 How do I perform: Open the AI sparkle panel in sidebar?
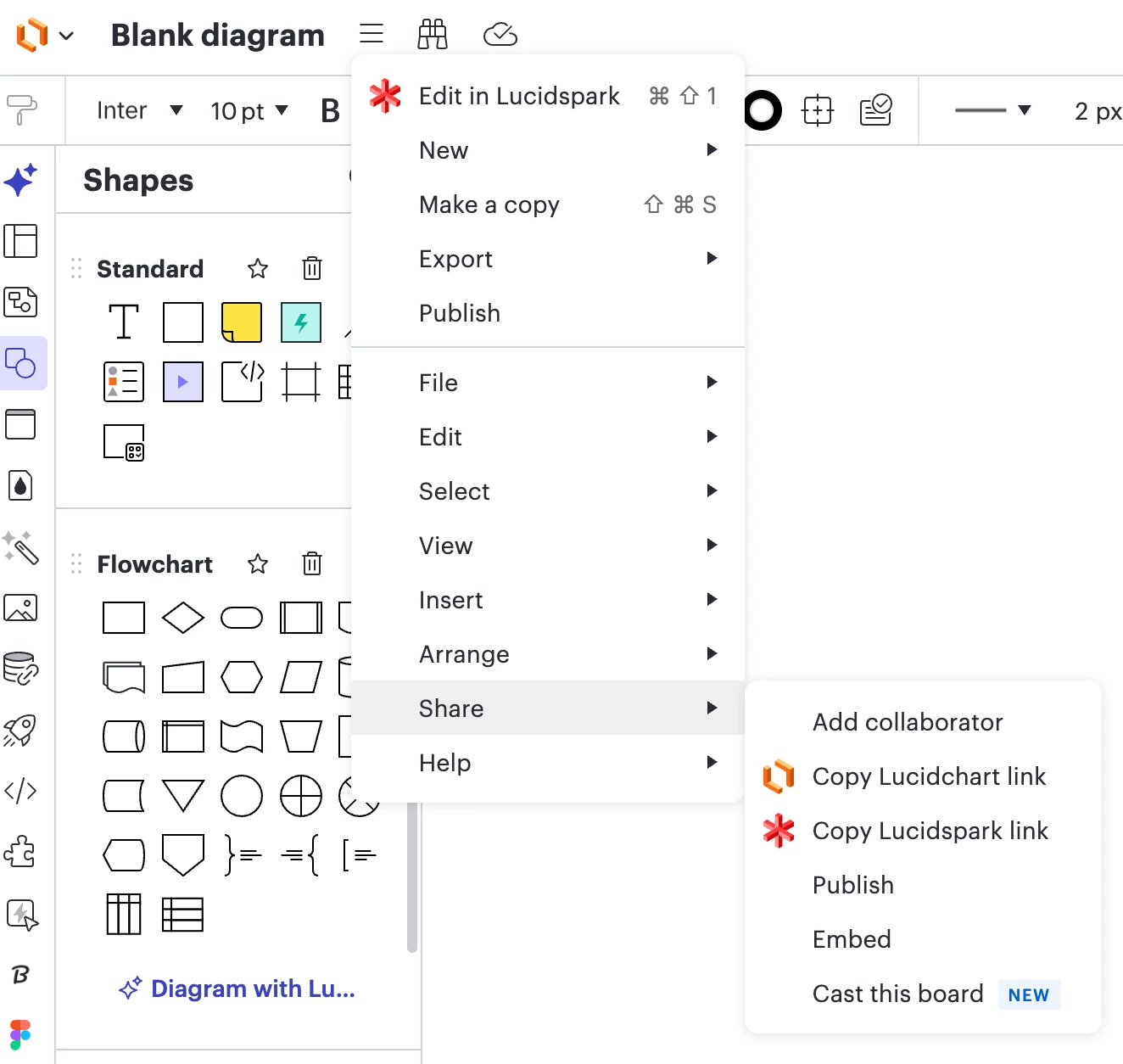click(20, 180)
